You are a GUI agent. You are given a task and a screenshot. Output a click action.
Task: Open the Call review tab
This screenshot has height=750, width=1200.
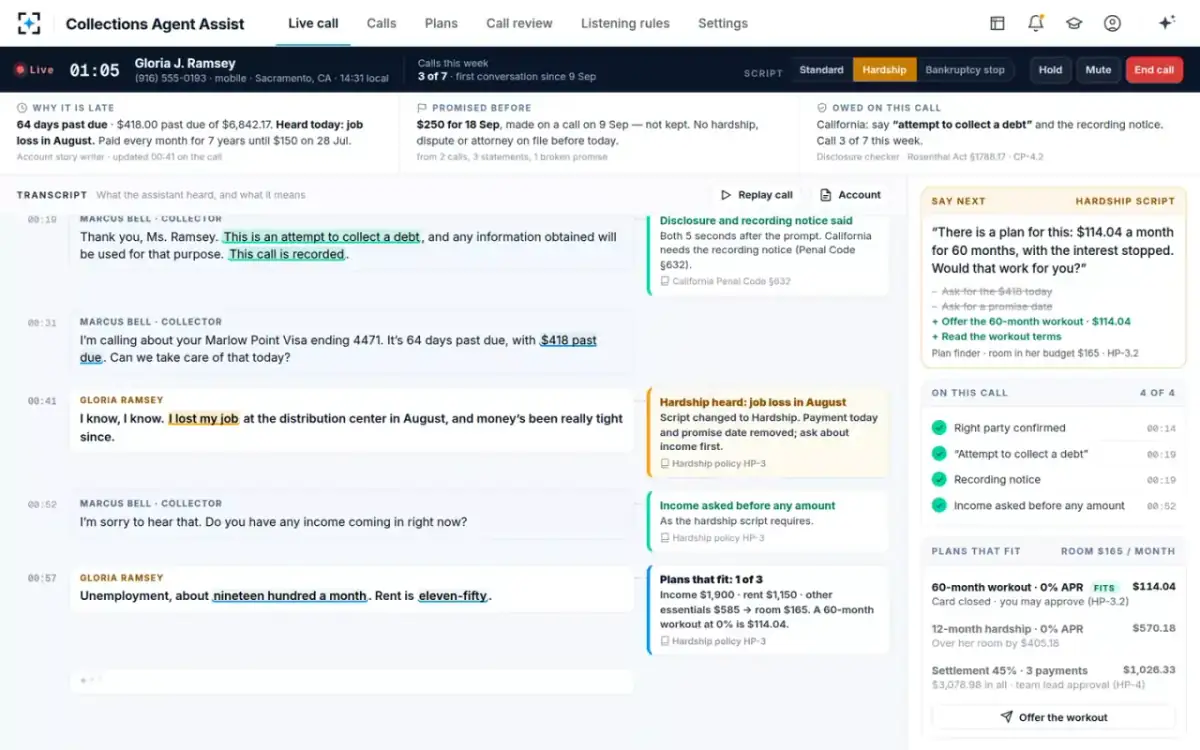coord(519,23)
